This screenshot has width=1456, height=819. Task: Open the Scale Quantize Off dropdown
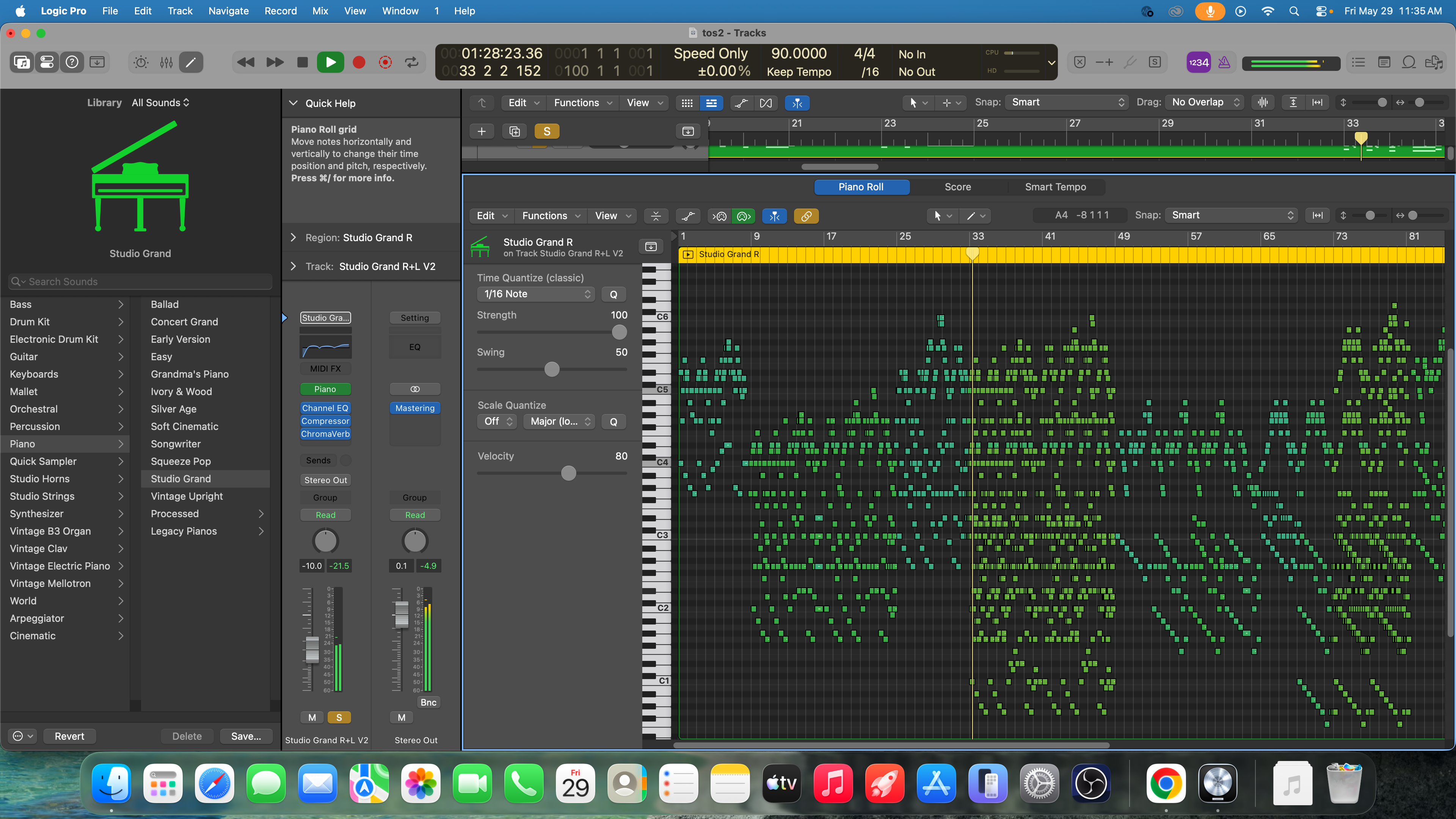click(497, 422)
